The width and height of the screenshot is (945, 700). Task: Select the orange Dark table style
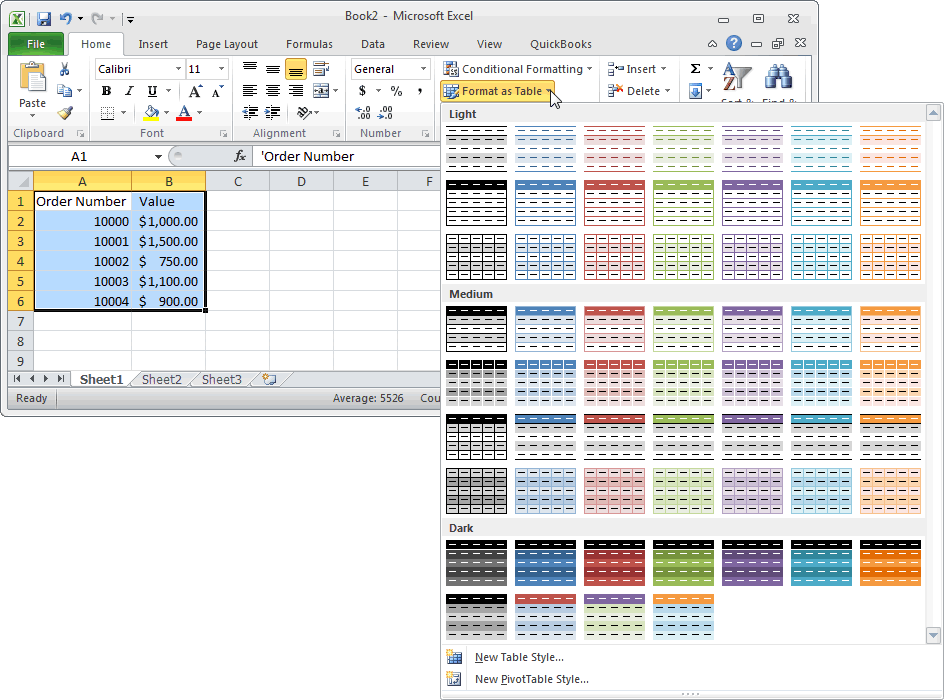[890, 563]
